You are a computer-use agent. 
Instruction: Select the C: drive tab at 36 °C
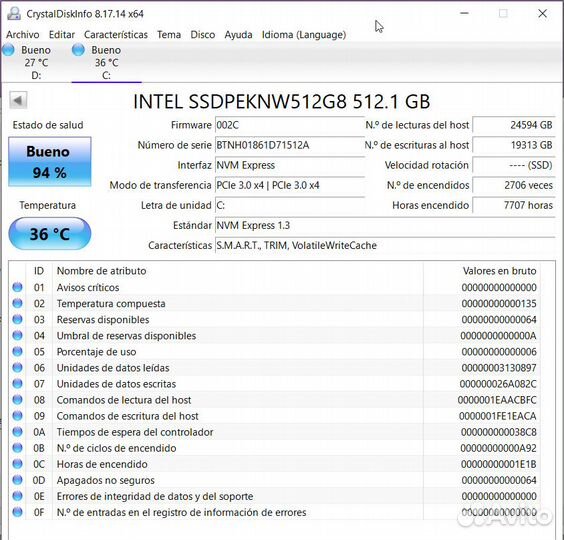(106, 62)
